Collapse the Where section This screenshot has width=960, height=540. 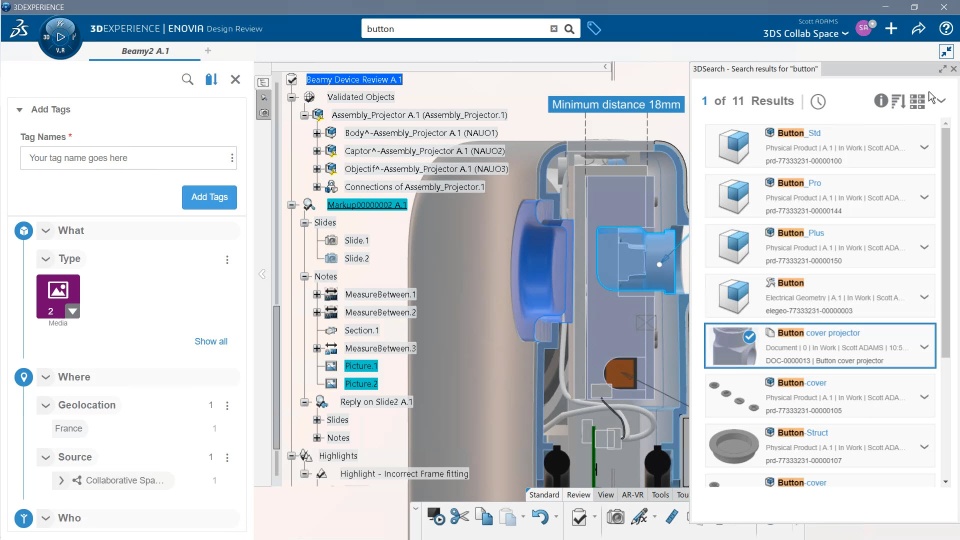(46, 377)
